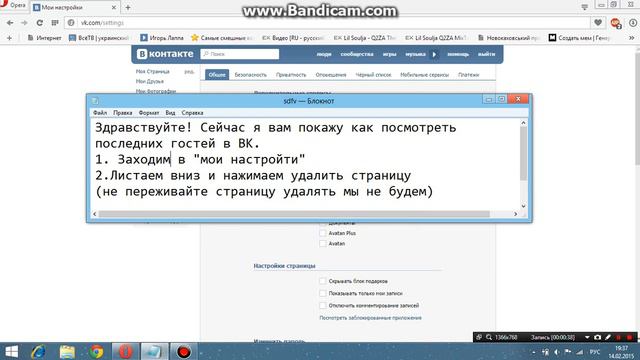Image resolution: width=640 pixels, height=360 pixels.
Task: Open Bandicam recorder from the taskbar
Action: click(184, 352)
